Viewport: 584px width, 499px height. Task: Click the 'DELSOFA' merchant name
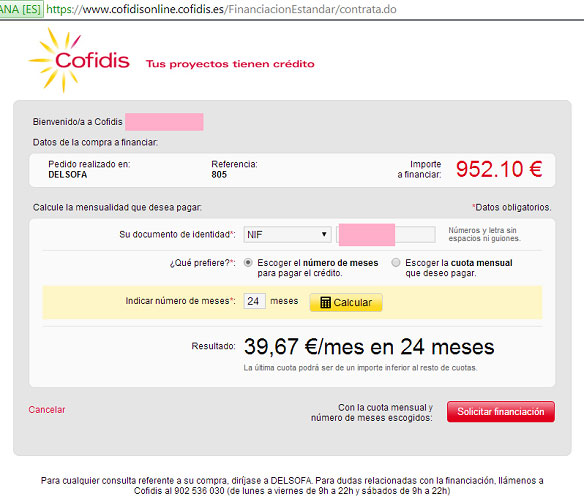[x=68, y=175]
